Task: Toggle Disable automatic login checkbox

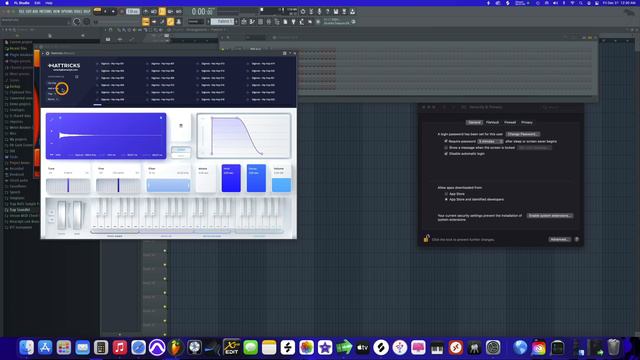Action: (446, 153)
